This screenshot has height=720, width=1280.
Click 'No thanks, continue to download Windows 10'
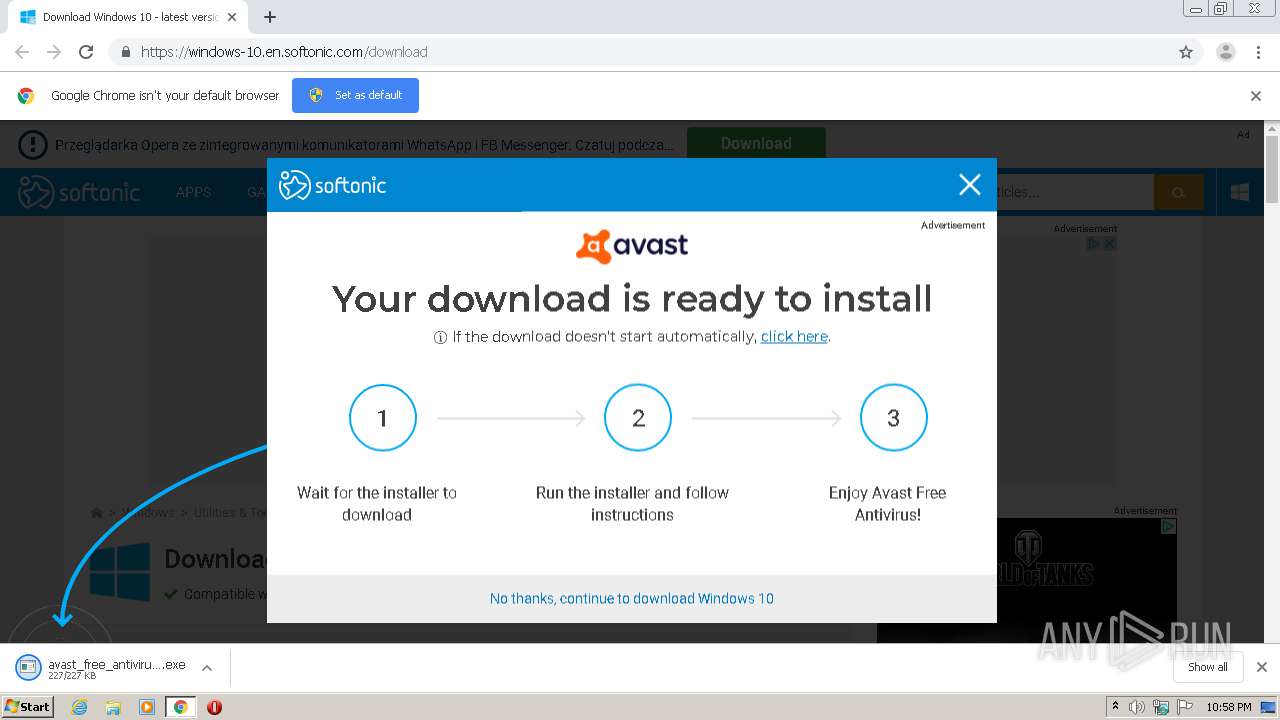coord(632,598)
